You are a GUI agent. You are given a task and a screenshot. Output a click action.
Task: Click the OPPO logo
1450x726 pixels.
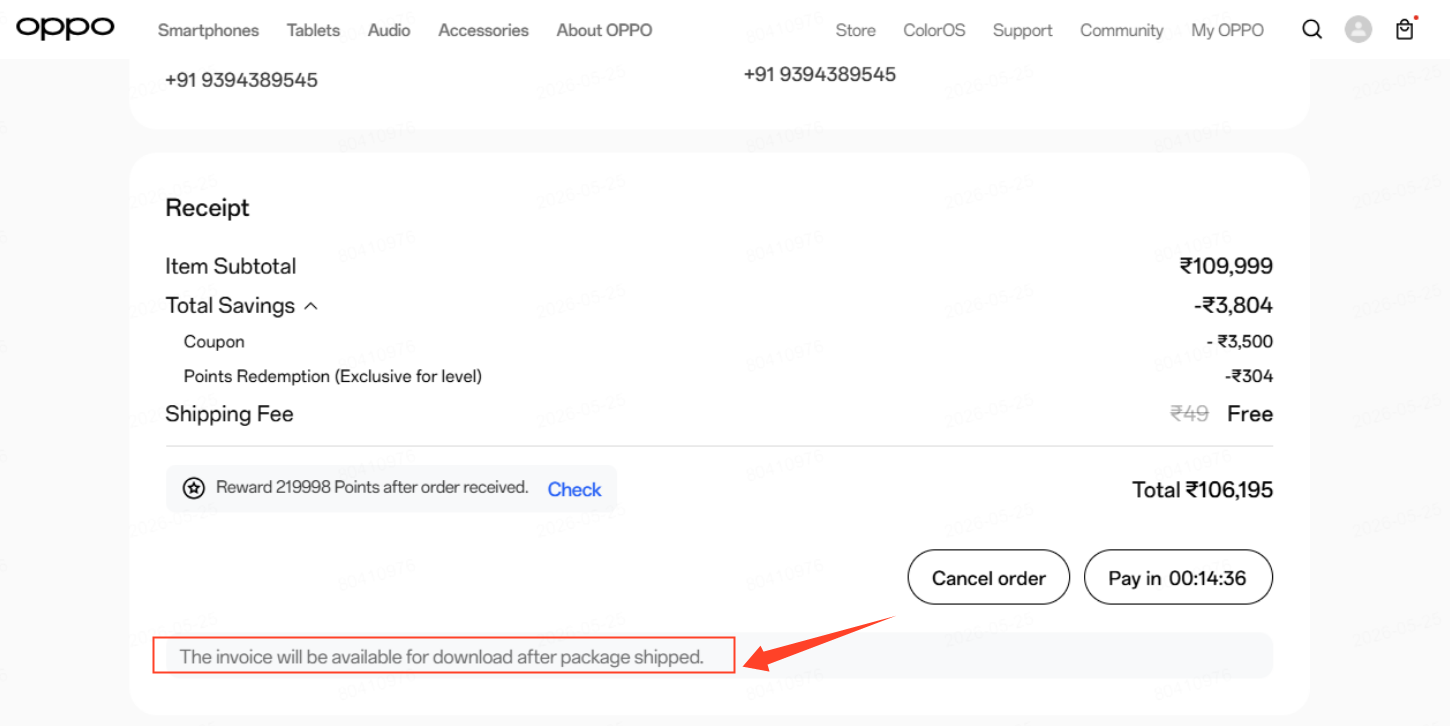click(65, 28)
